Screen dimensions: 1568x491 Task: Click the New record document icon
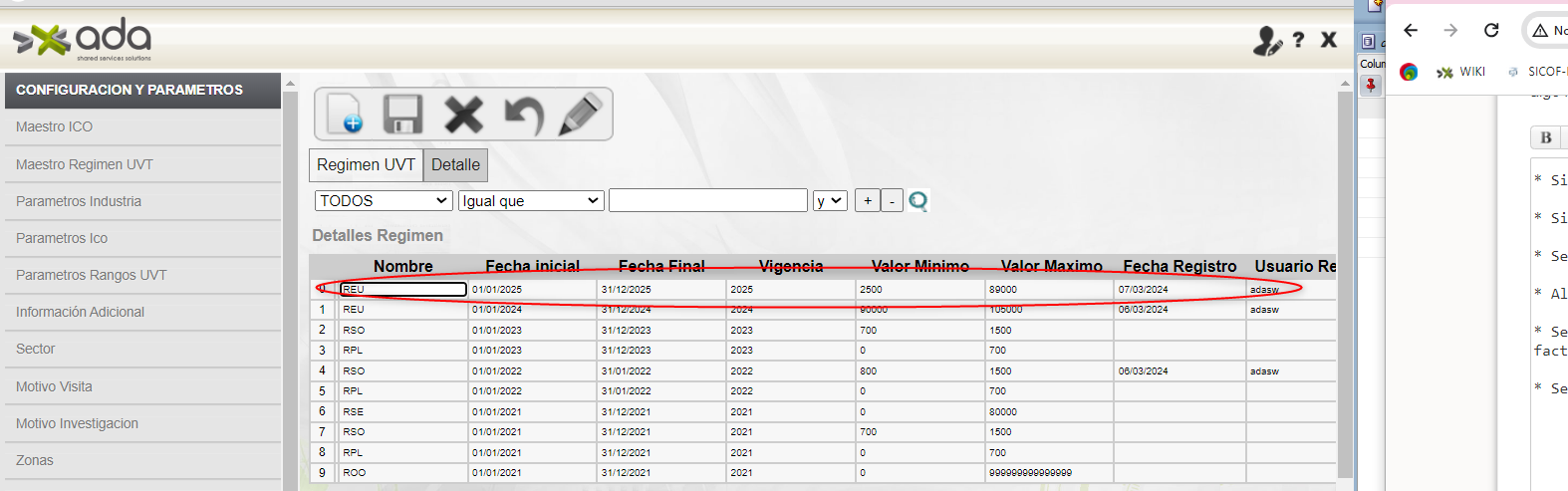[344, 115]
